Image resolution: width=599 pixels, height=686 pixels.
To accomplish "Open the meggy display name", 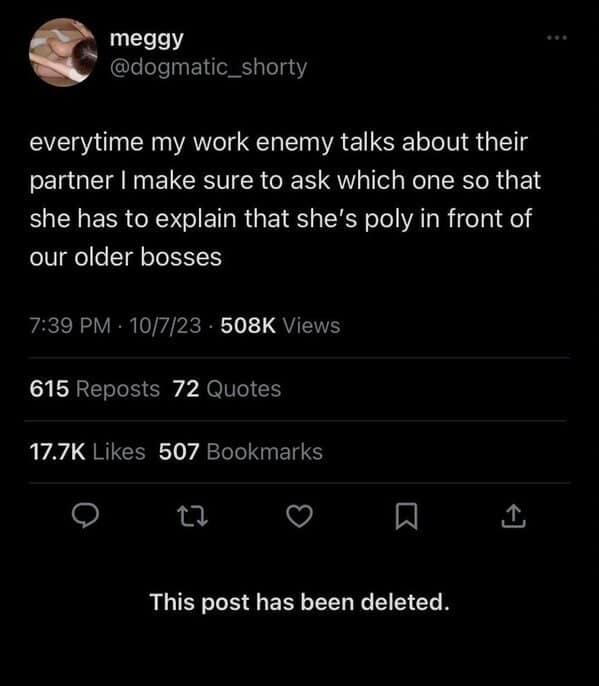I will (147, 39).
